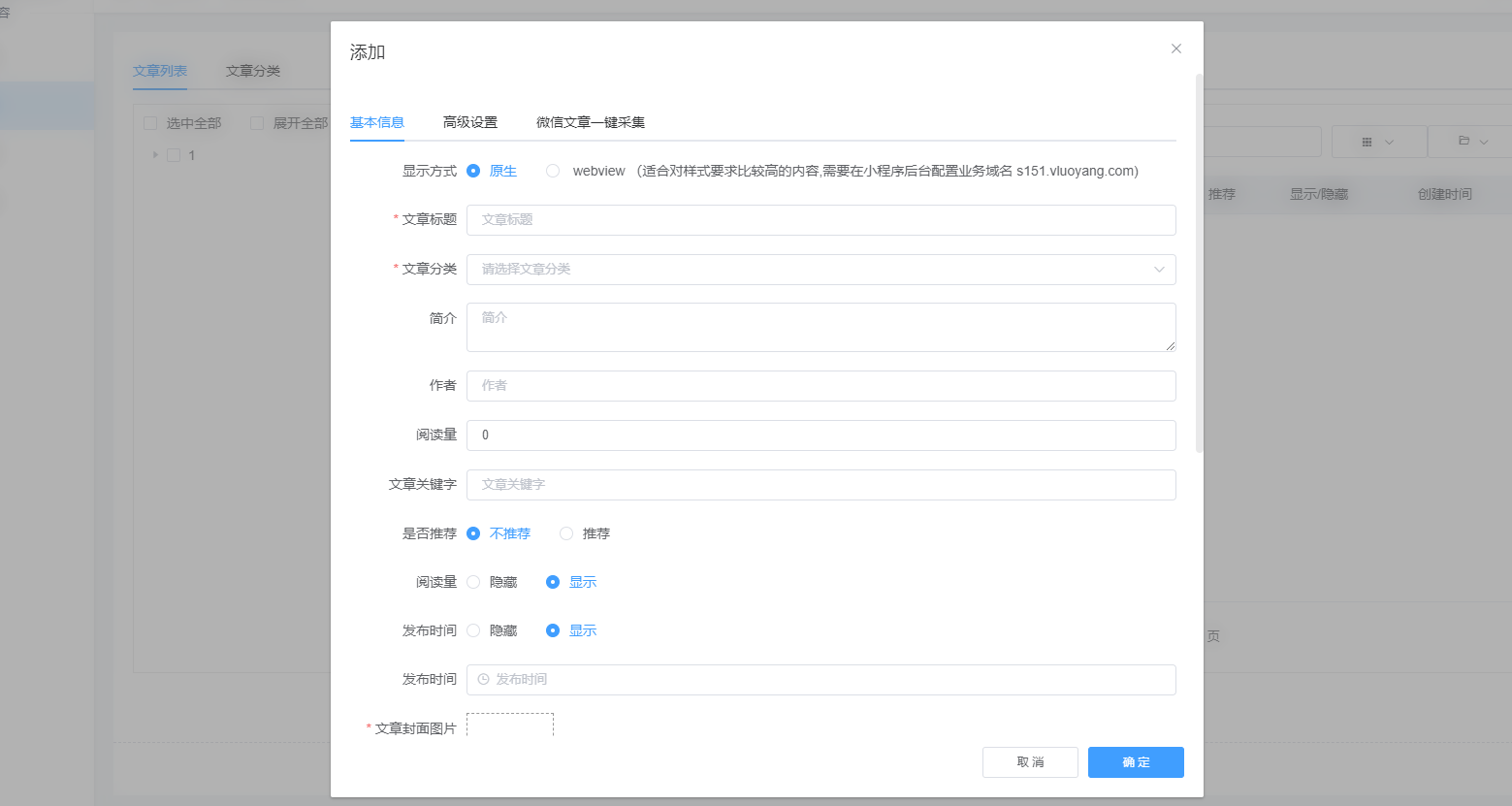
Task: Open 文章列表 tab in background page
Action: point(160,71)
